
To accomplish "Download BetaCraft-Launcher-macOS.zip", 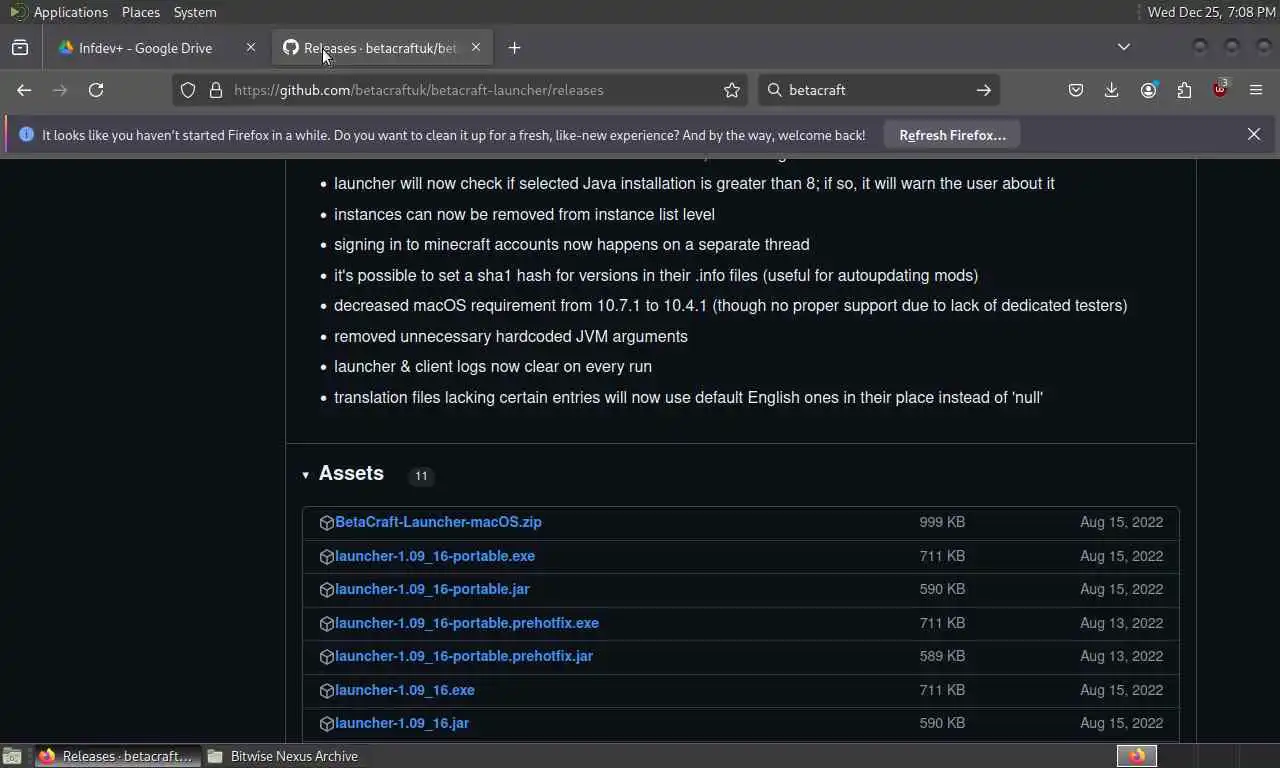I will coord(438,522).
